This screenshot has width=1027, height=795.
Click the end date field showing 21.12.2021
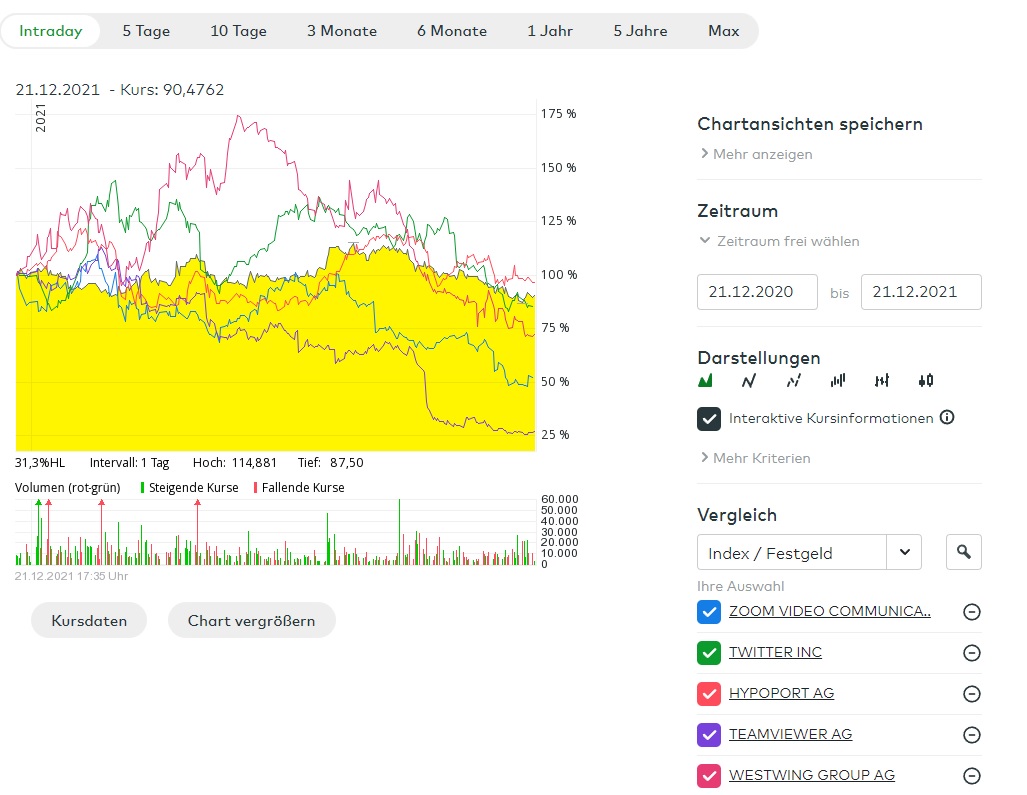tap(920, 291)
